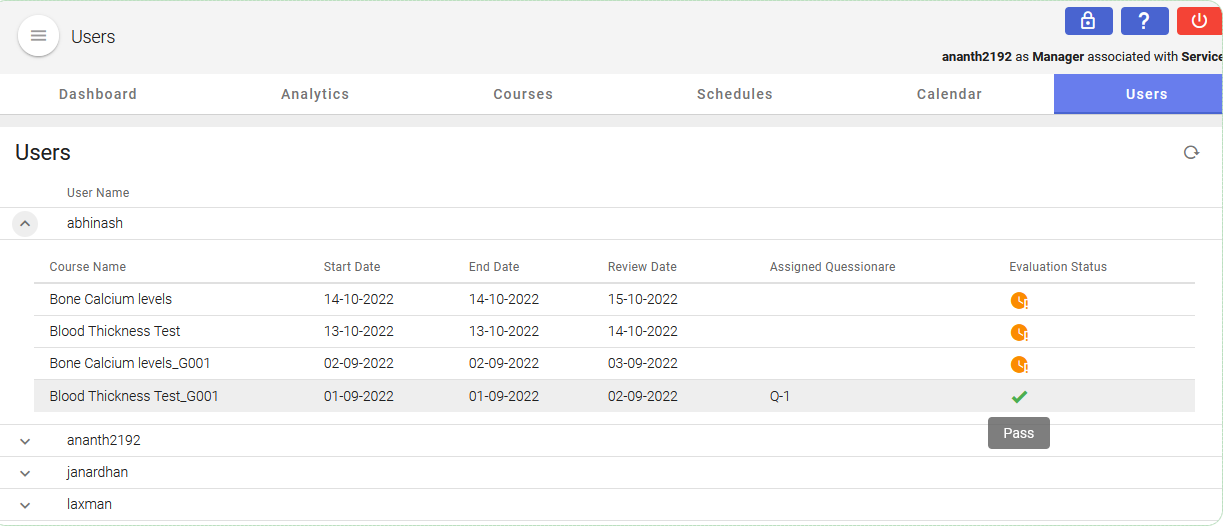Viewport: 1223px width, 526px height.
Task: Open the Analytics tab
Action: tap(315, 94)
